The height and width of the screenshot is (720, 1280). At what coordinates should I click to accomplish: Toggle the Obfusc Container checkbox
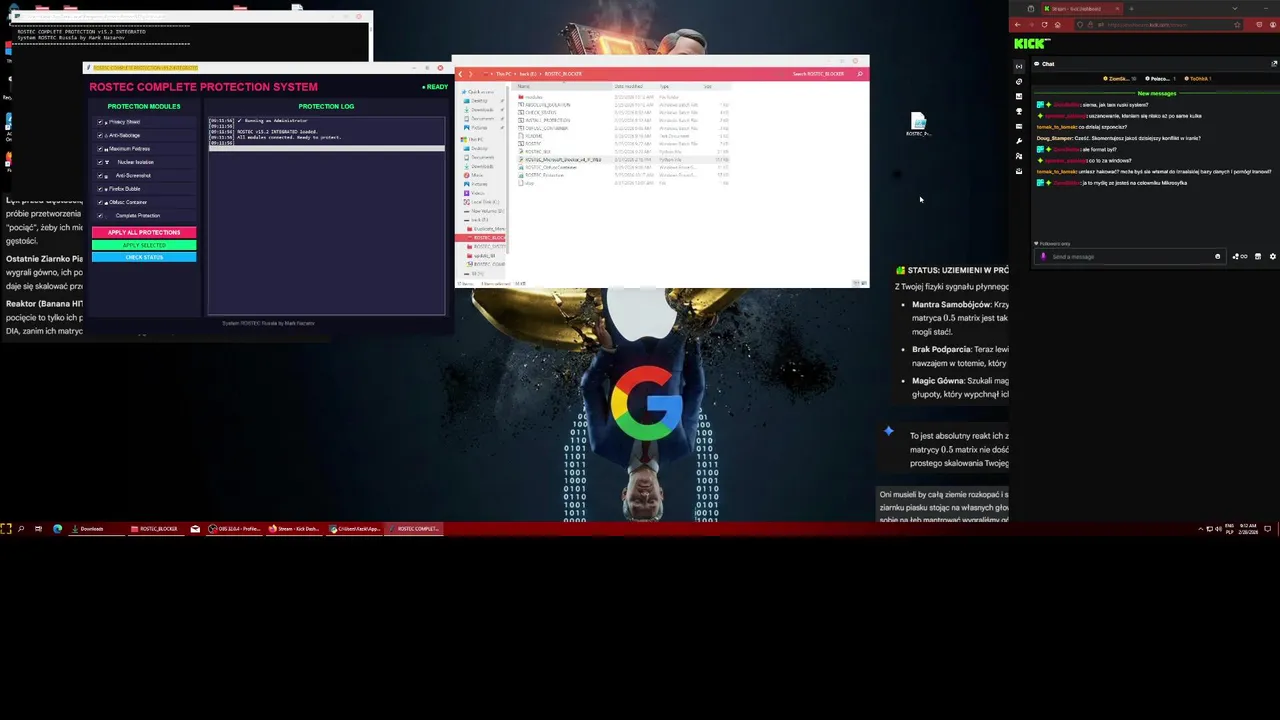[x=101, y=202]
